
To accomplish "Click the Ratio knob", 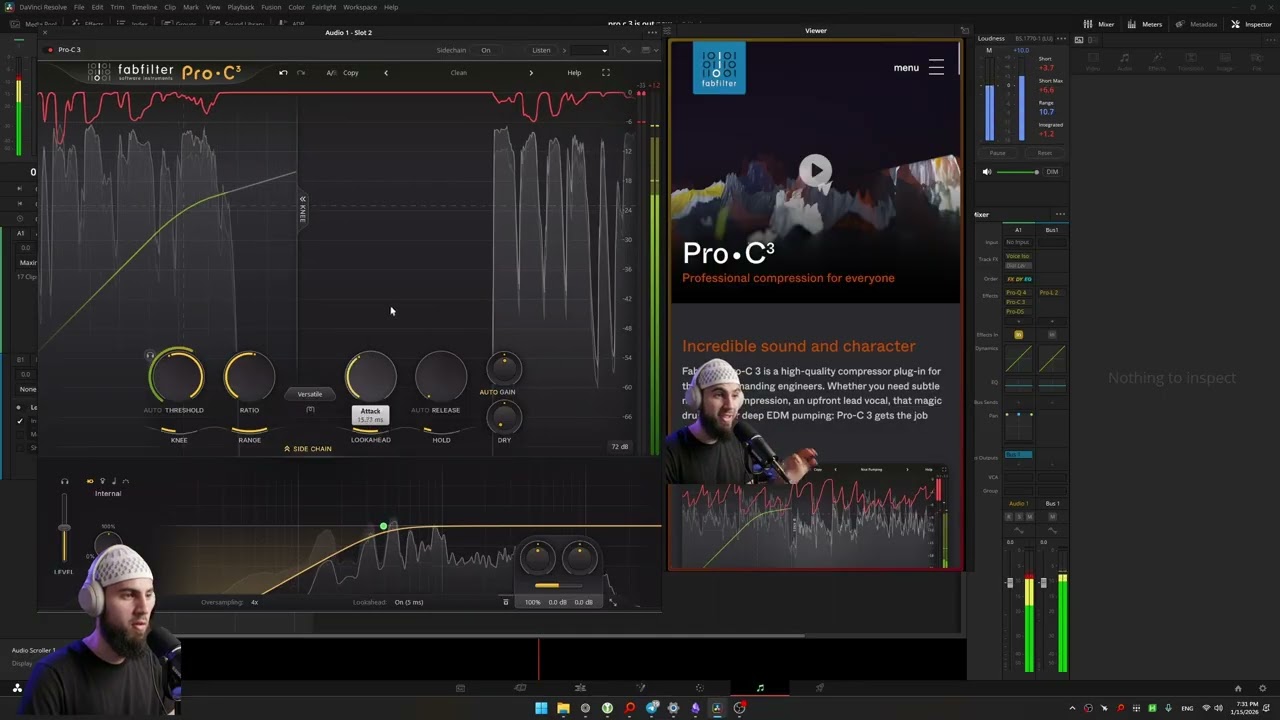I will coord(249,376).
